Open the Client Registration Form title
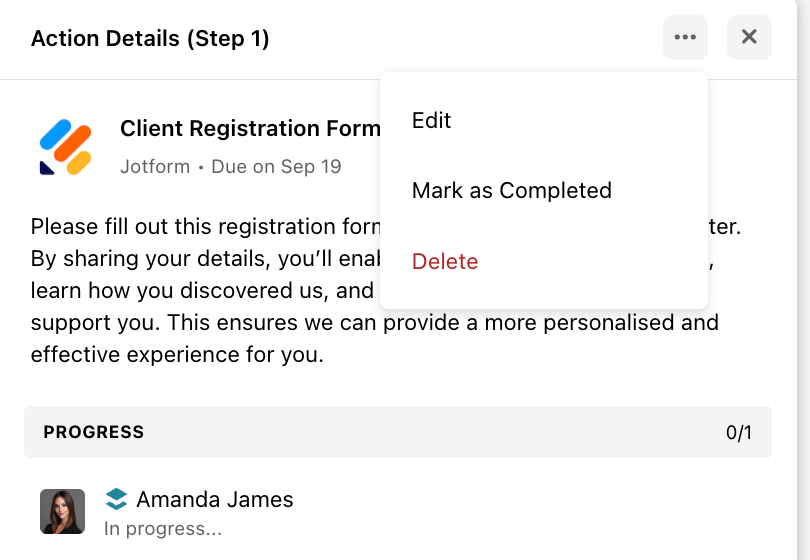Screen dimensions: 810x560 point(250,129)
